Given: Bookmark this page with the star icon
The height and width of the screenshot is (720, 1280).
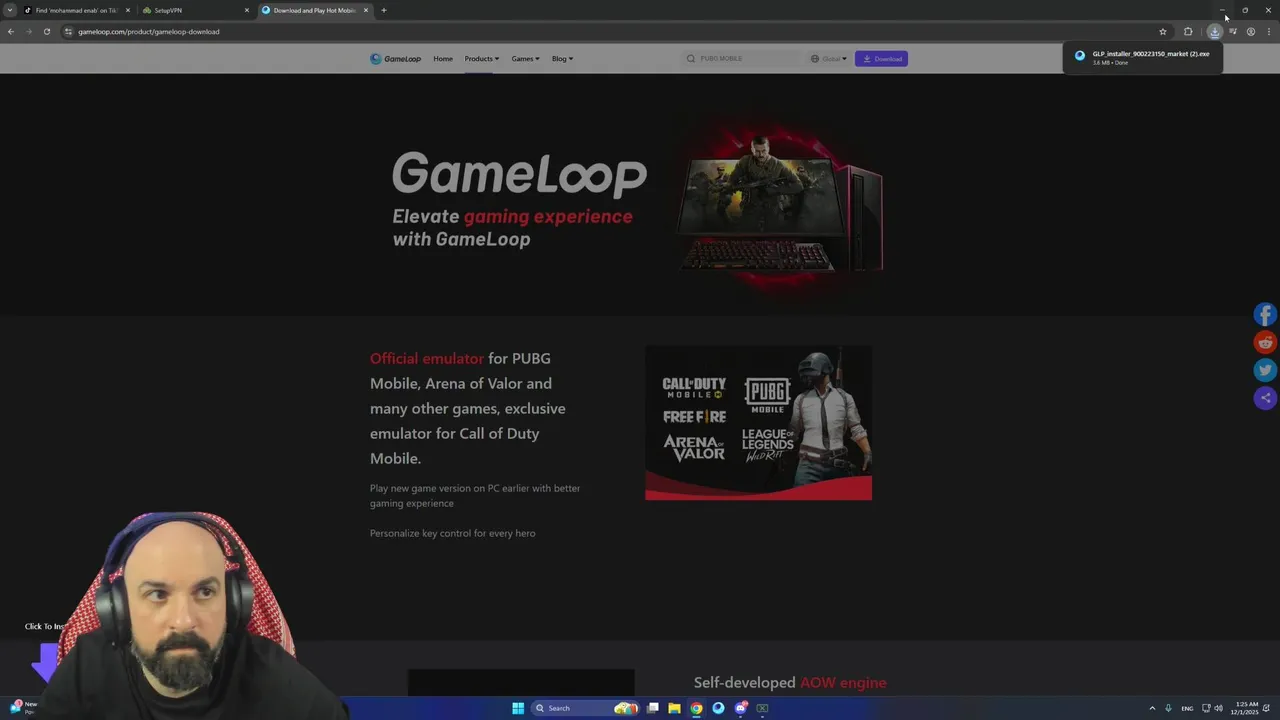Looking at the screenshot, I should (x=1162, y=31).
